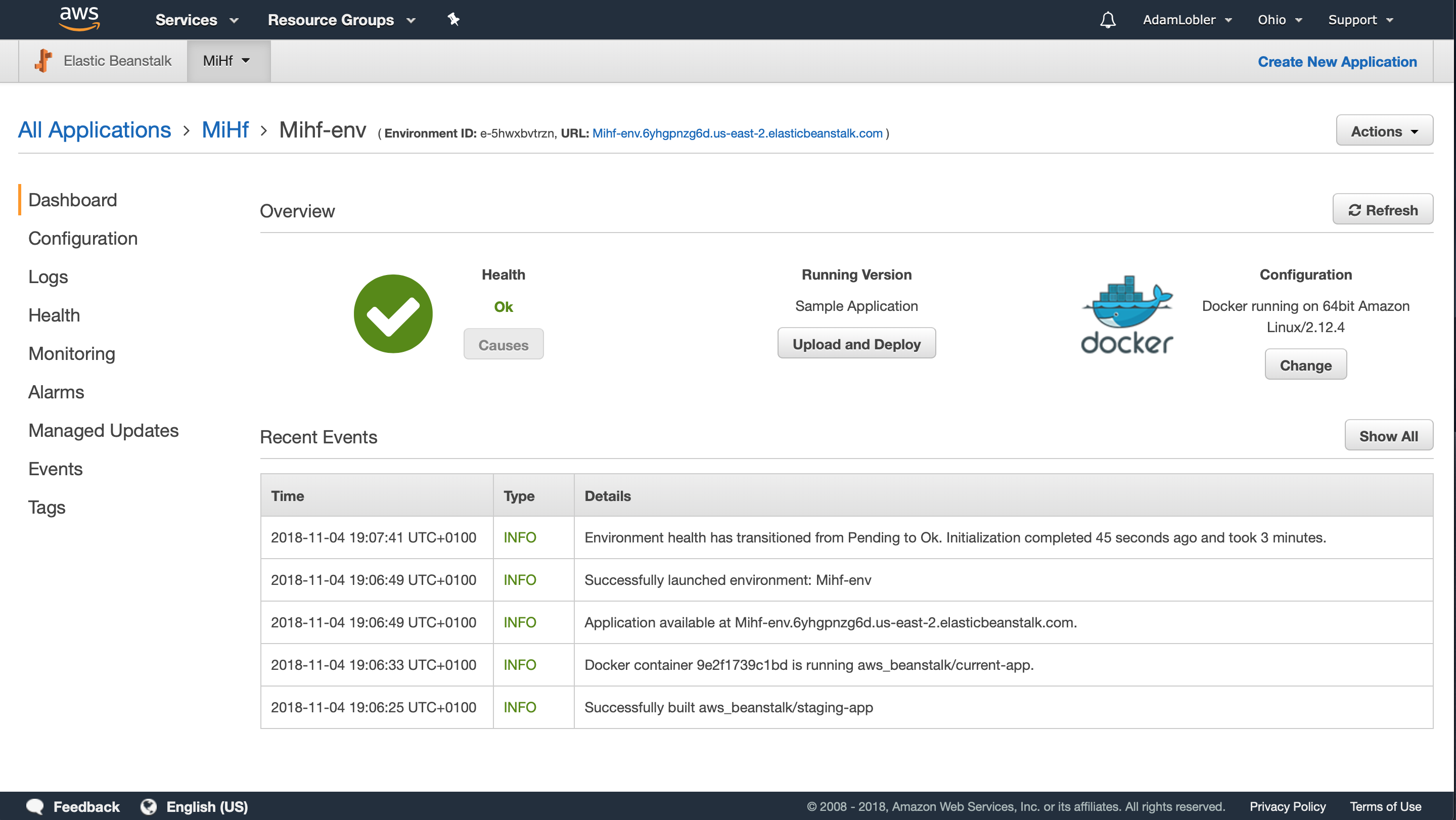Click the globe language icon
This screenshot has height=820, width=1456.
click(x=149, y=806)
